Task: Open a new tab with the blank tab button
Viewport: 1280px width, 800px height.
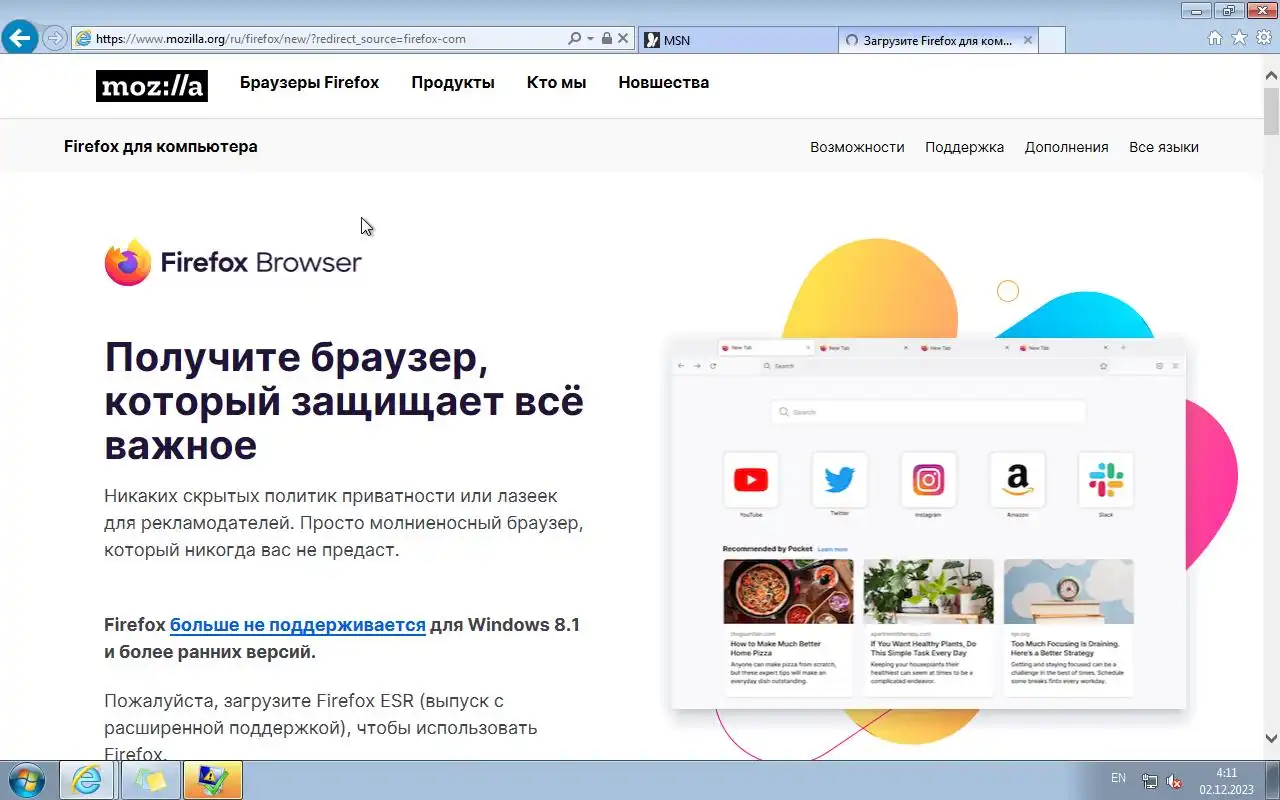Action: 1052,40
